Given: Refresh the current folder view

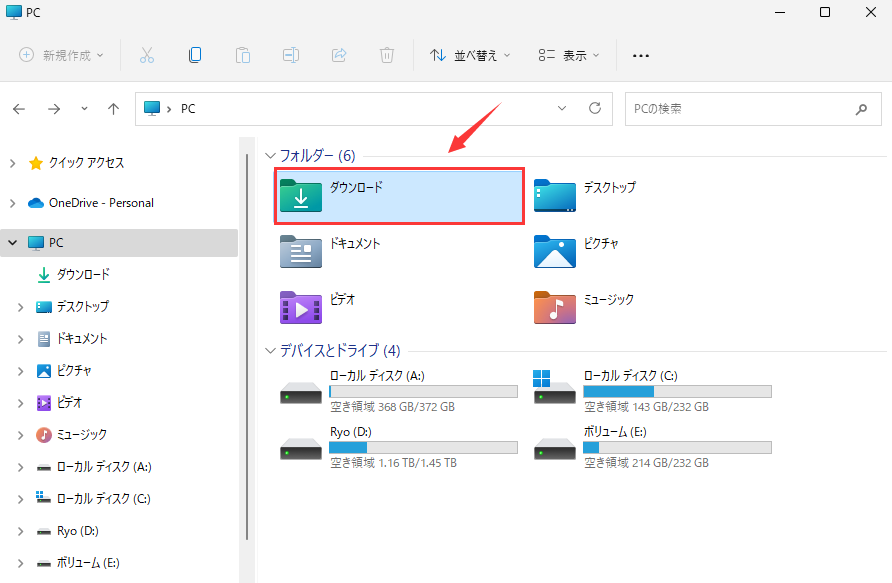Looking at the screenshot, I should [594, 108].
